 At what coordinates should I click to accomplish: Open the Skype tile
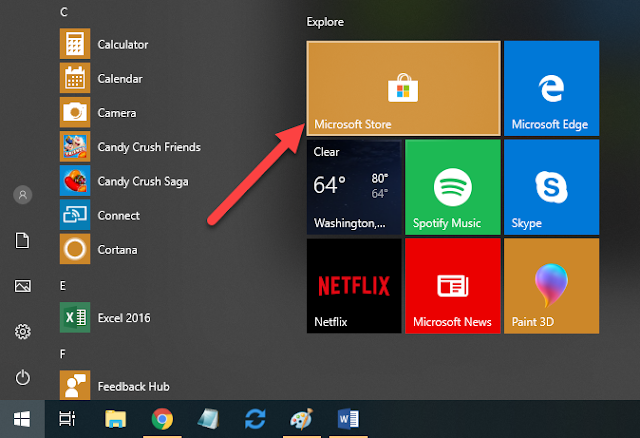pyautogui.click(x=551, y=187)
